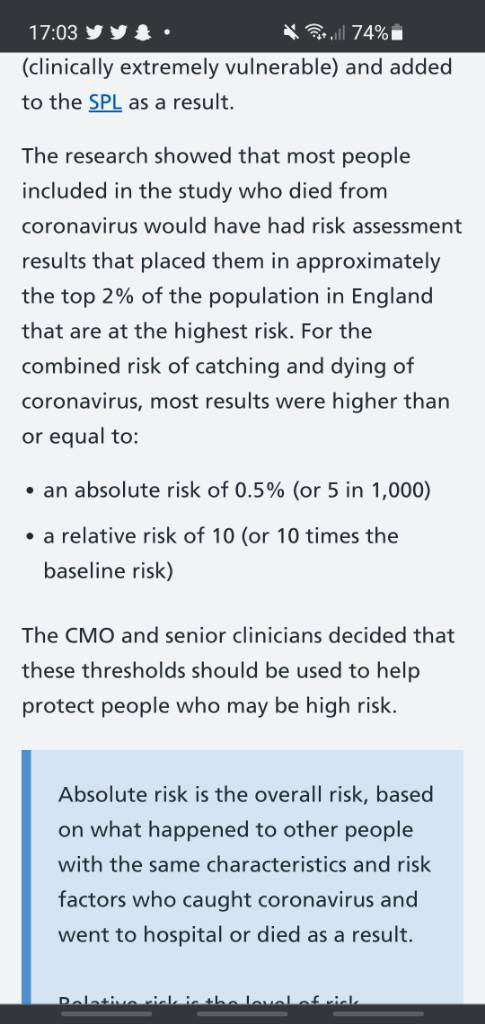485x1024 pixels.
Task: Tap the paragraph starting 'The research showed'
Action: pyautogui.click(x=242, y=296)
